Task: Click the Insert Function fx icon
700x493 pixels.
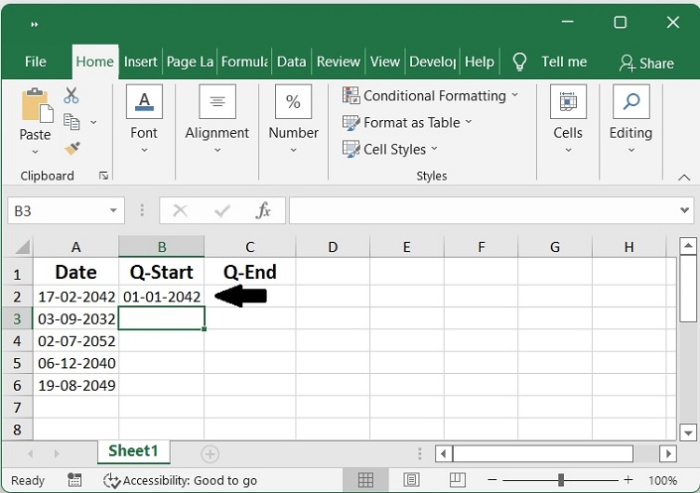Action: click(263, 211)
